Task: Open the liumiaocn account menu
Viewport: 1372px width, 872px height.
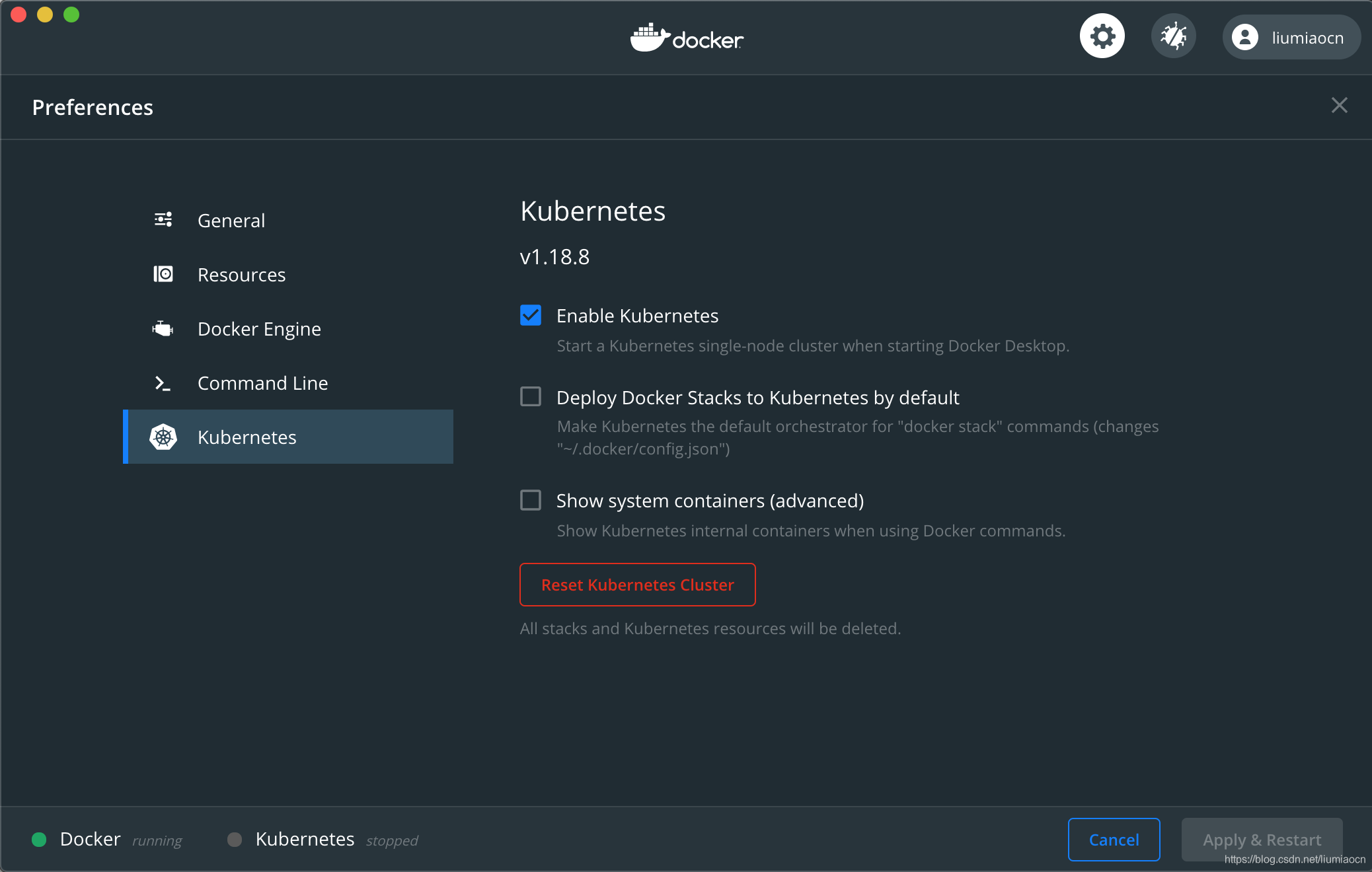Action: coord(1291,38)
